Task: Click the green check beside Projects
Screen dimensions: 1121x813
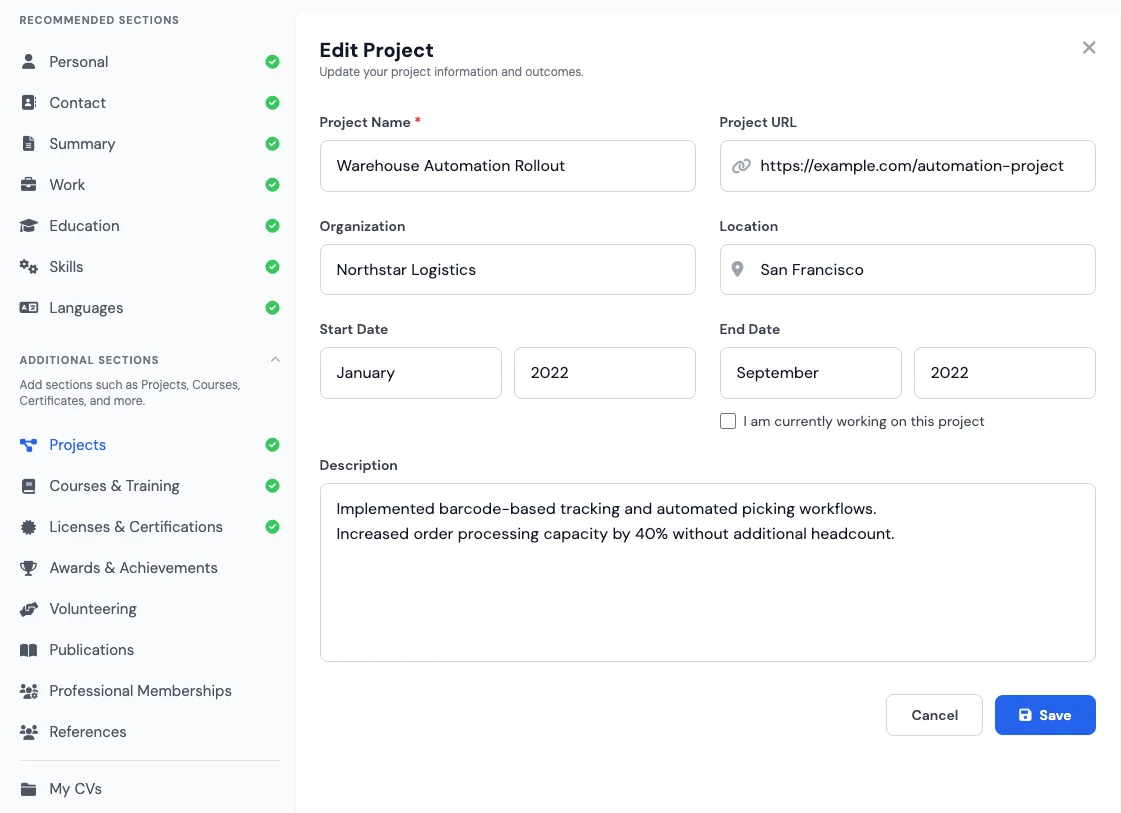Action: coord(272,445)
